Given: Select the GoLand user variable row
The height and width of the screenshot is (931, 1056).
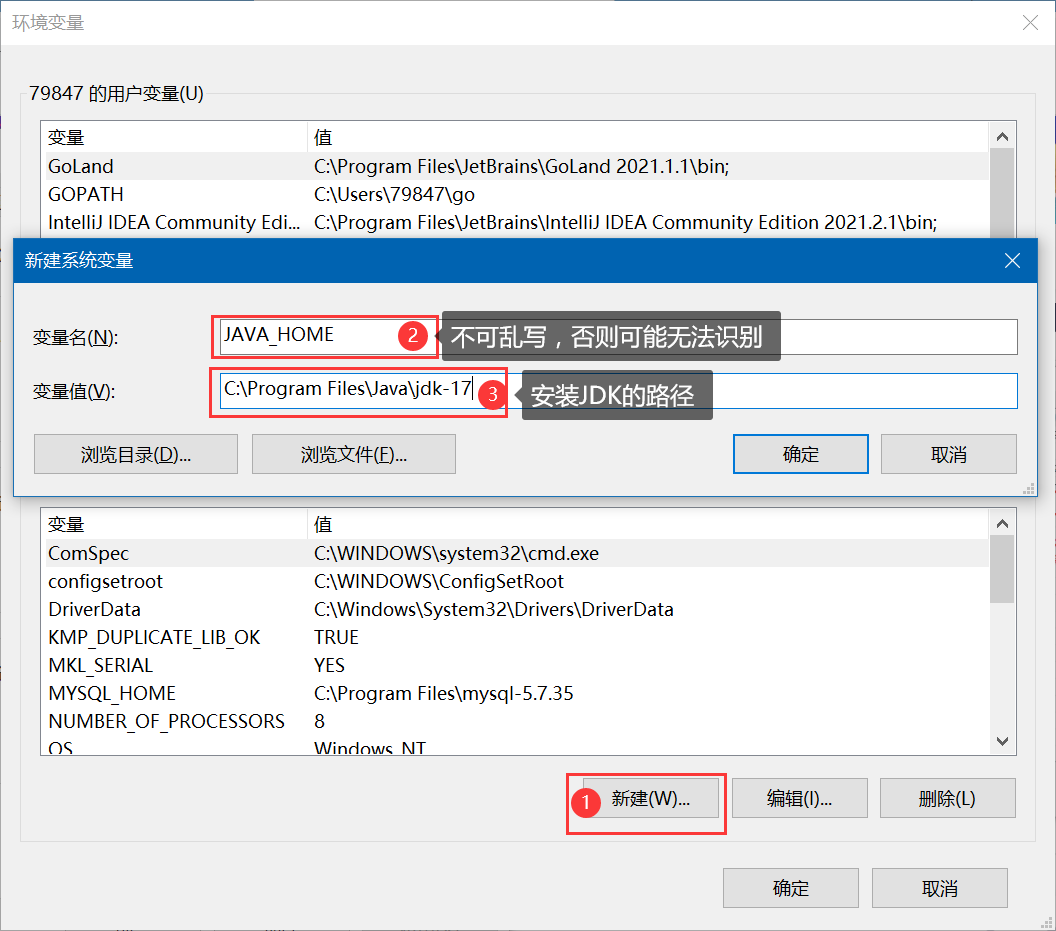Looking at the screenshot, I should (x=517, y=166).
